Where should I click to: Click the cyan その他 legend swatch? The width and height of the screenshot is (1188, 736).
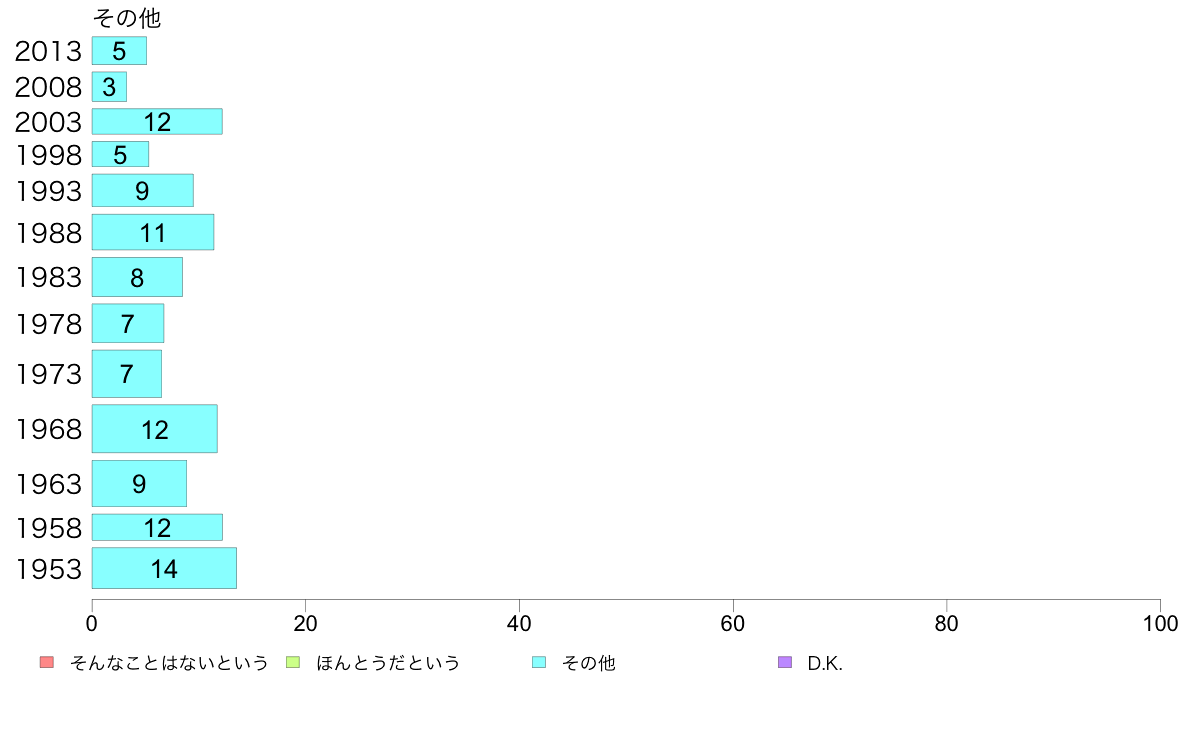click(x=539, y=662)
